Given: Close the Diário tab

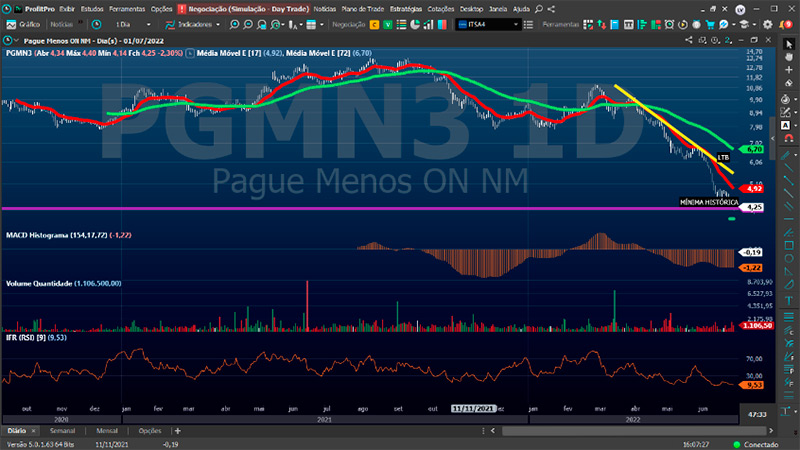Looking at the screenshot, I should click(34, 431).
